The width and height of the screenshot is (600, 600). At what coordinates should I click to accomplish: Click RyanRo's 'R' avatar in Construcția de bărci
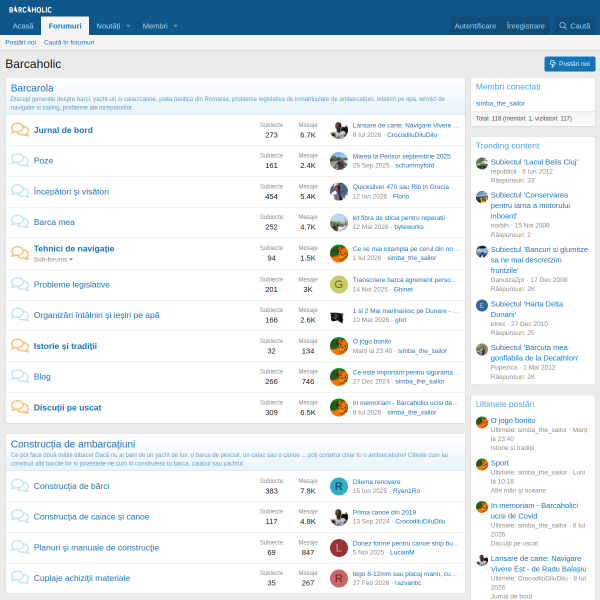point(339,486)
